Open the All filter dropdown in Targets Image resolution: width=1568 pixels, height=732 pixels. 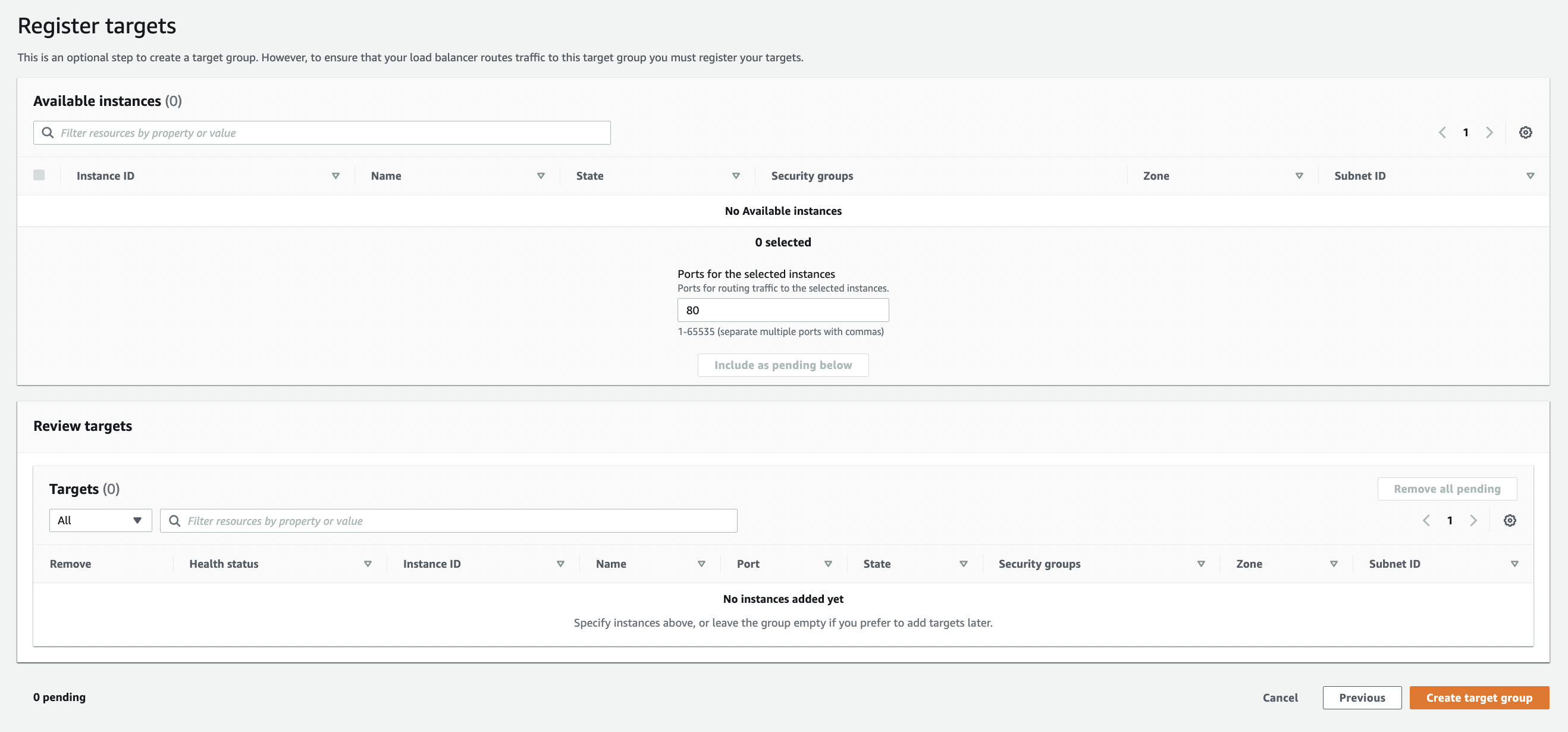tap(101, 520)
